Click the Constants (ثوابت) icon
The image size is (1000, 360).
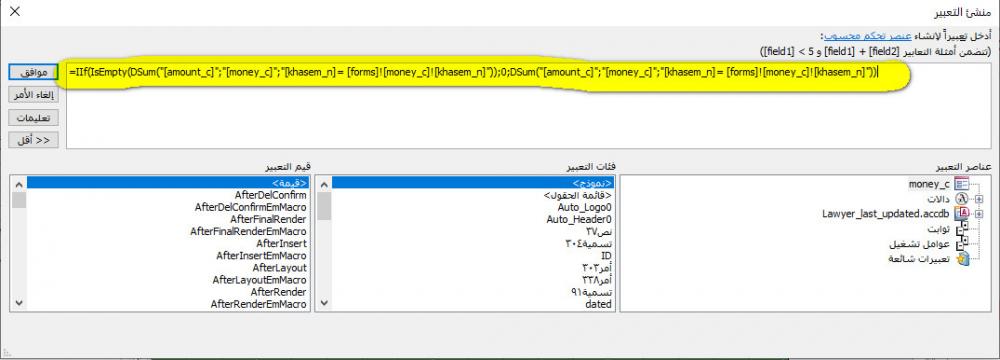(962, 229)
